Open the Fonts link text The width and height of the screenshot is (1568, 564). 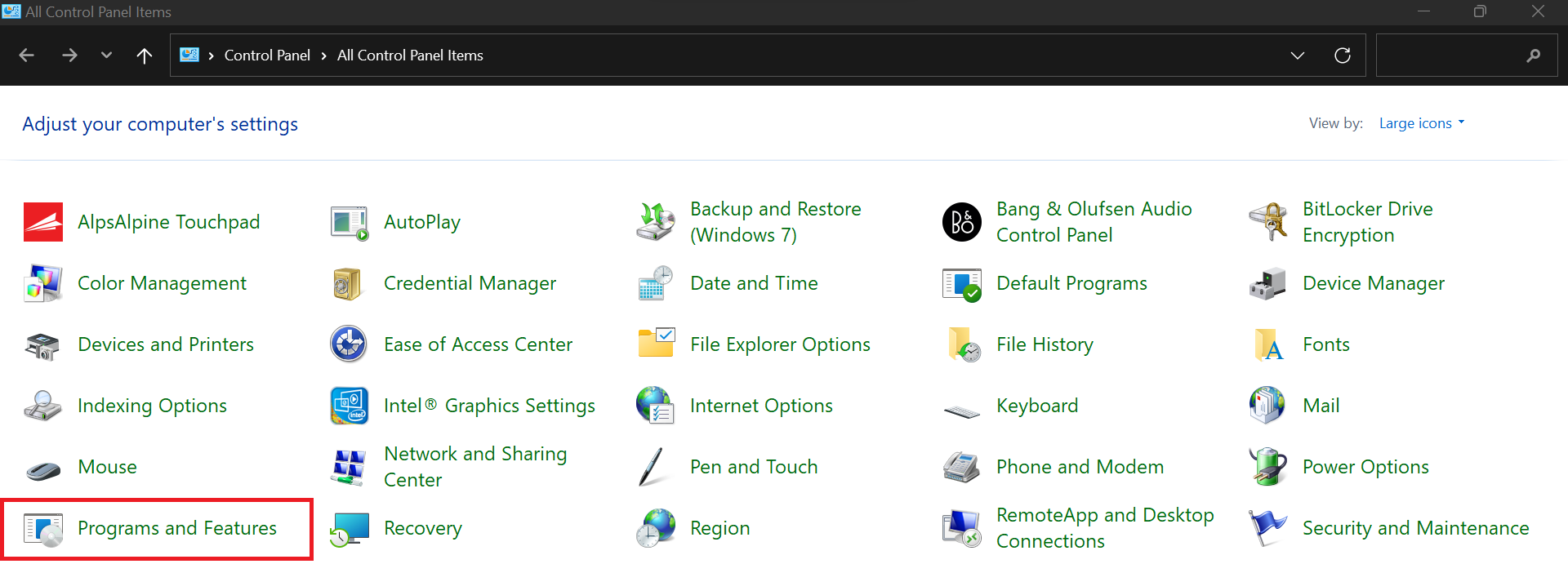pyautogui.click(x=1326, y=344)
